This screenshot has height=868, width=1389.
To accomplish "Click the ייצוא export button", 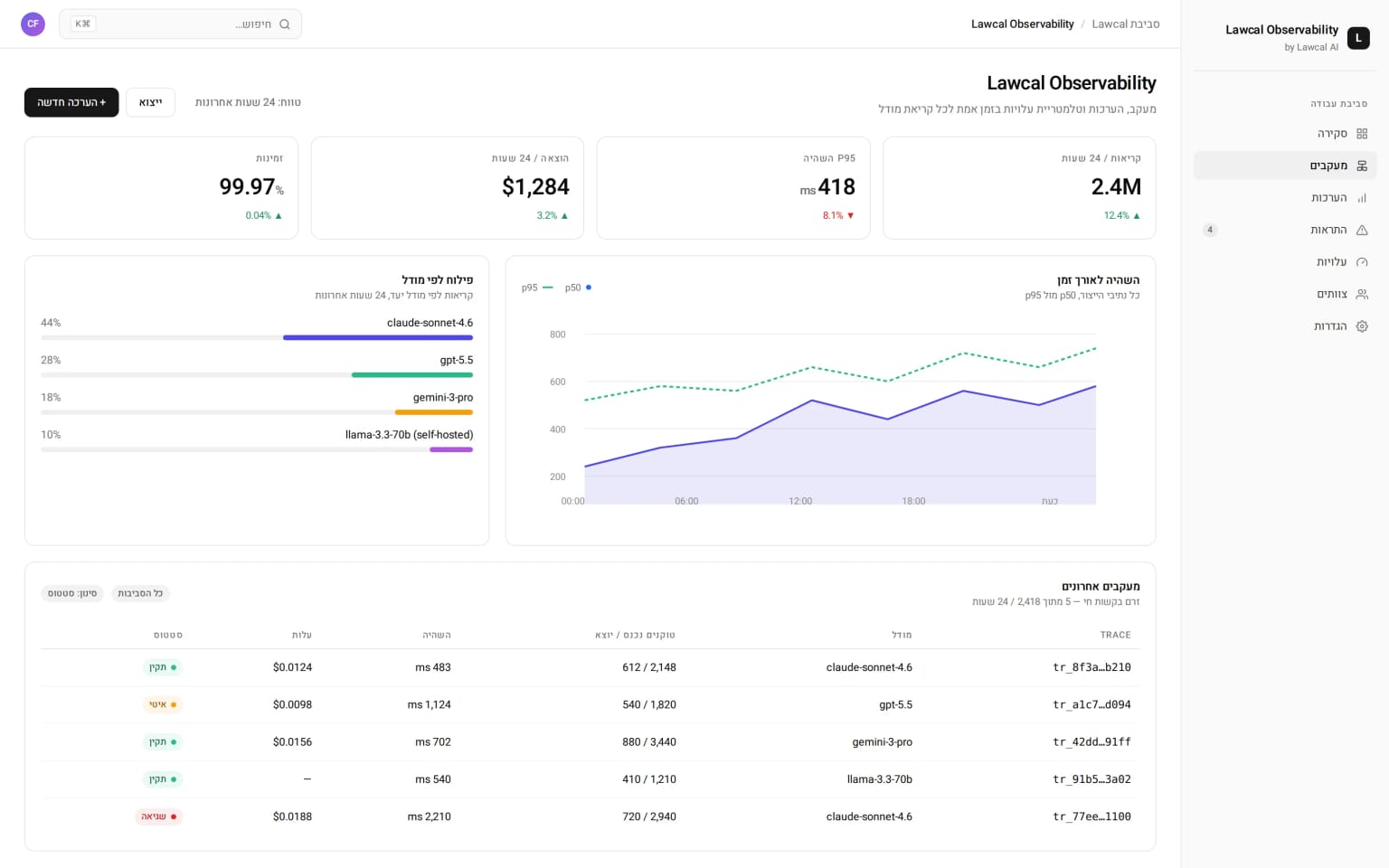I will [150, 102].
